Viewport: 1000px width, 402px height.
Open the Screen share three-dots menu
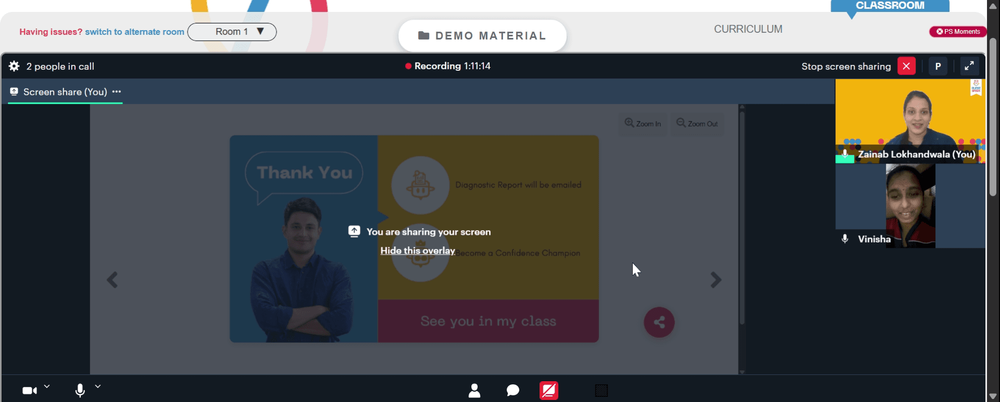tap(117, 91)
